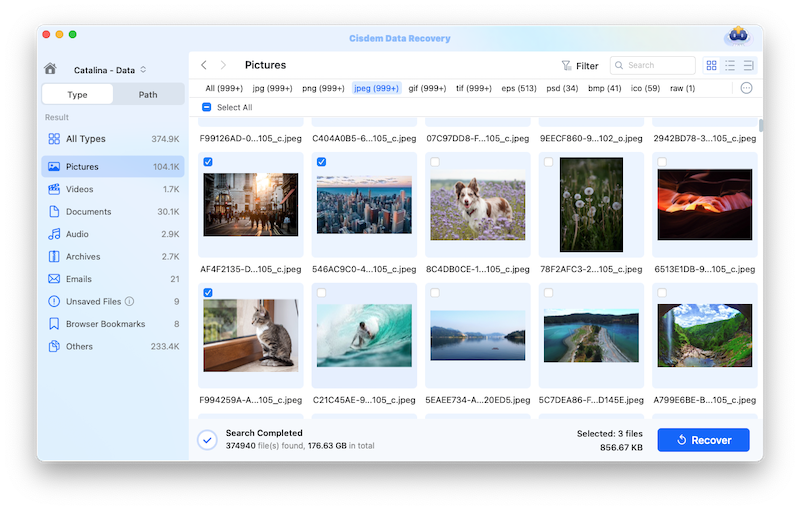
Task: Click the user avatar icon top right
Action: click(x=736, y=36)
